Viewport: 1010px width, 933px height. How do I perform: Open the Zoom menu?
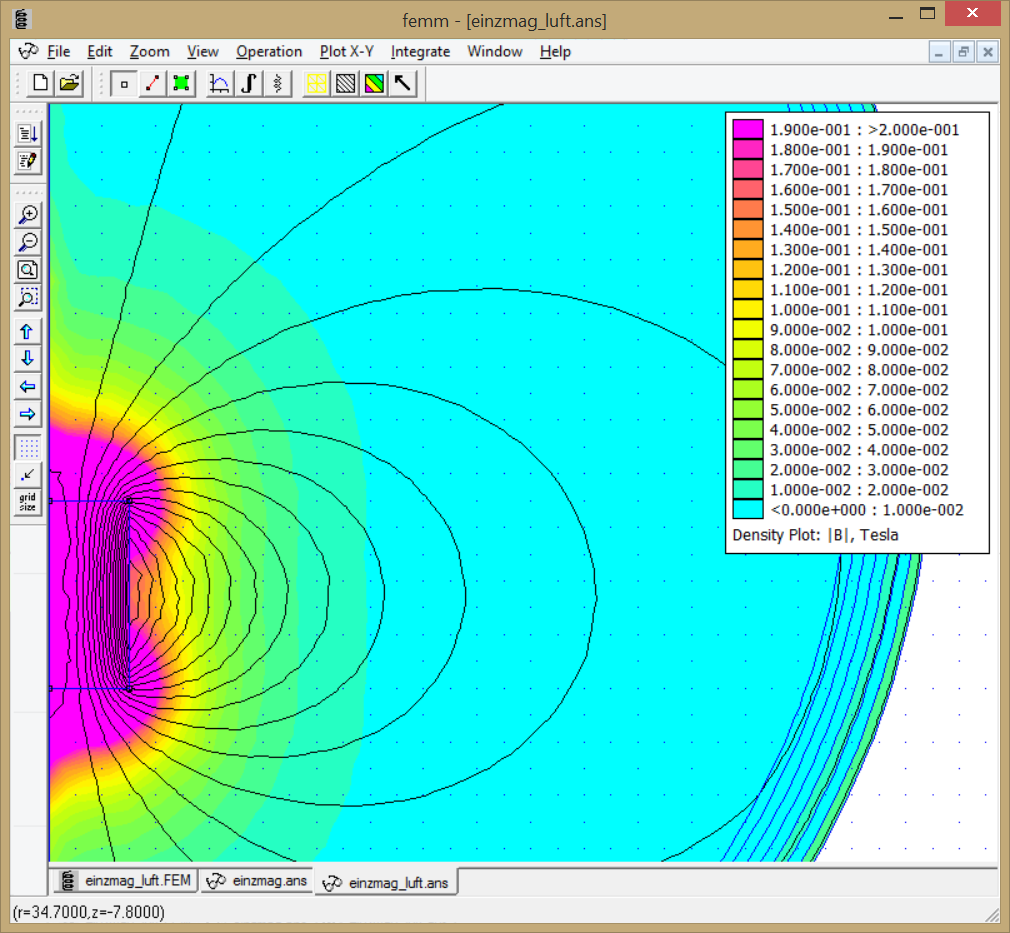149,52
